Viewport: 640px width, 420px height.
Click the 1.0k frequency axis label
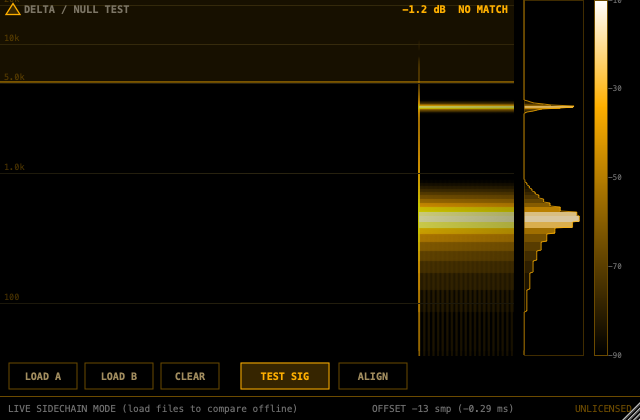pos(14,167)
